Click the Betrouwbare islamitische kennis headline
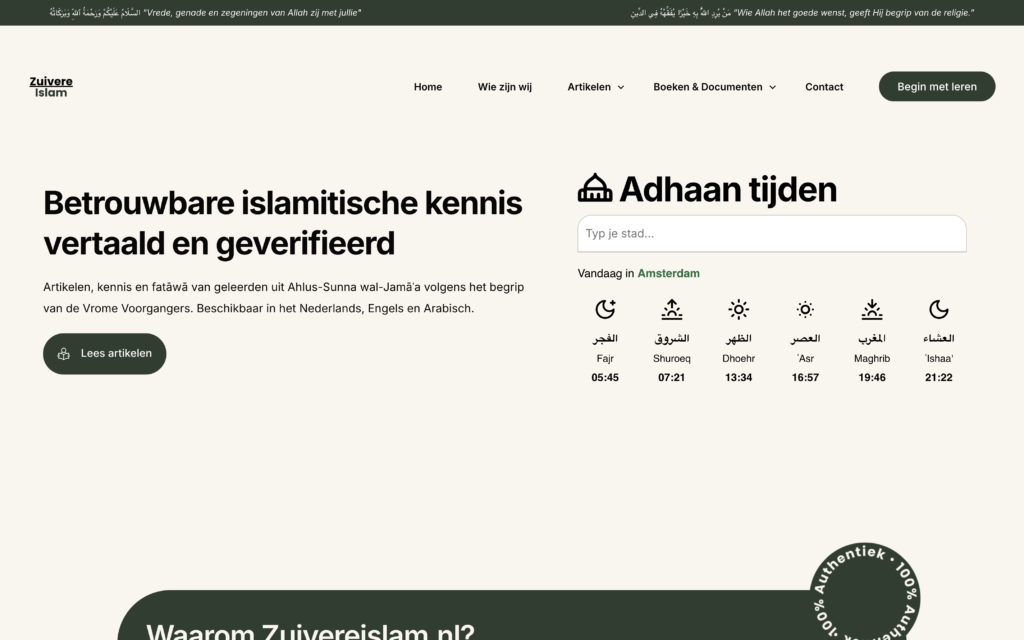This screenshot has height=640, width=1024. pos(283,223)
